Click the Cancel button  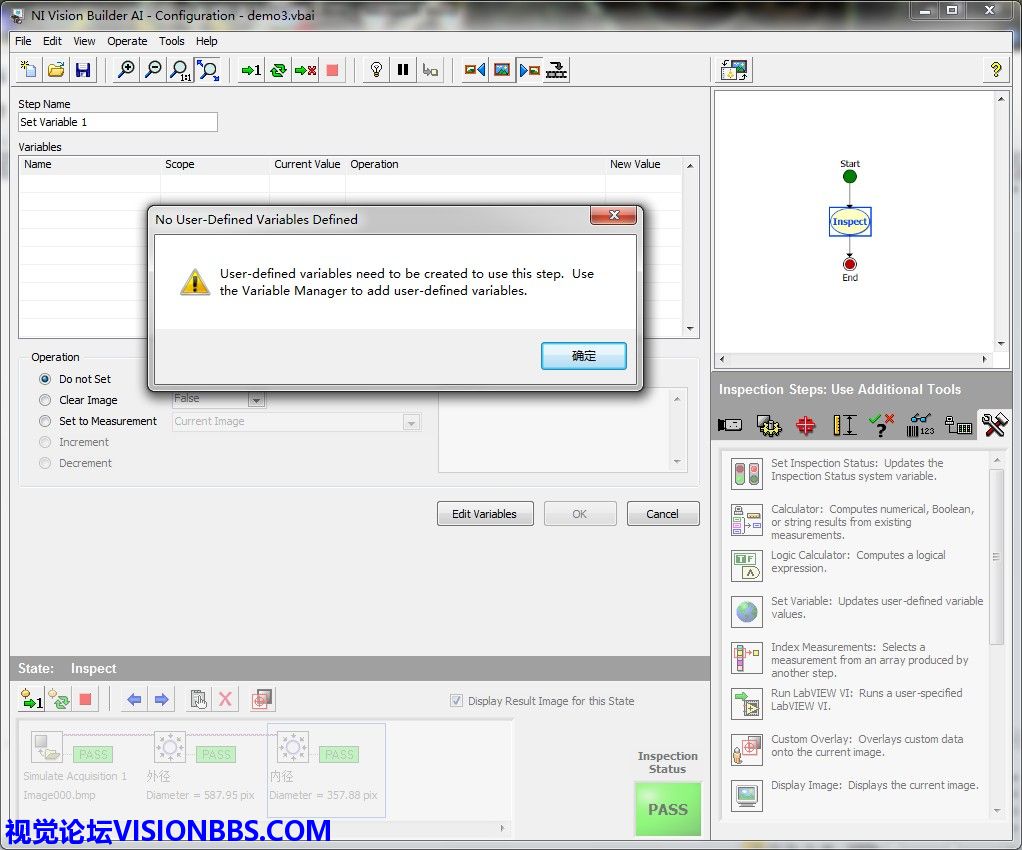663,514
